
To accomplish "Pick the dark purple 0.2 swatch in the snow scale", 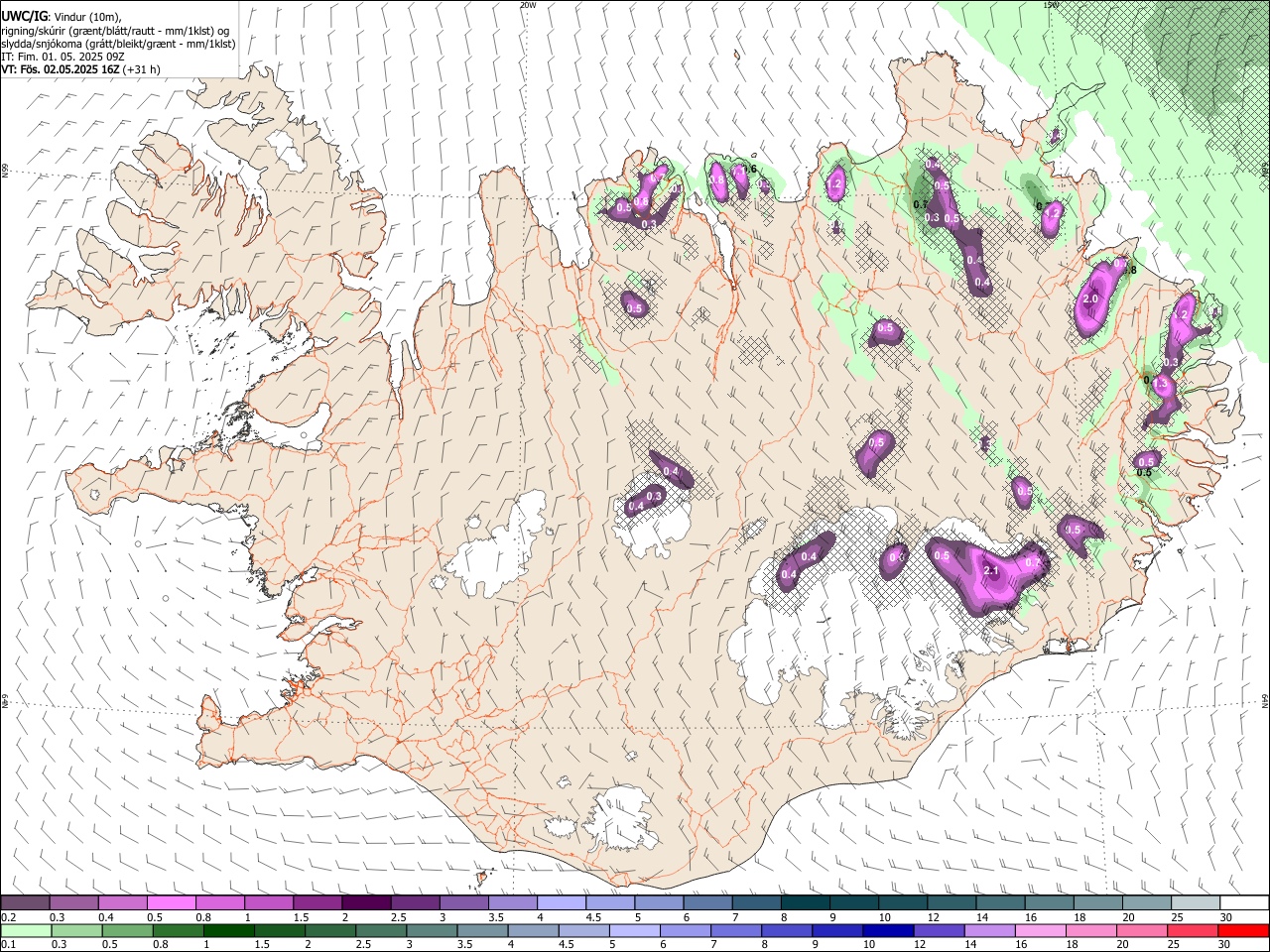I will 25,903.
